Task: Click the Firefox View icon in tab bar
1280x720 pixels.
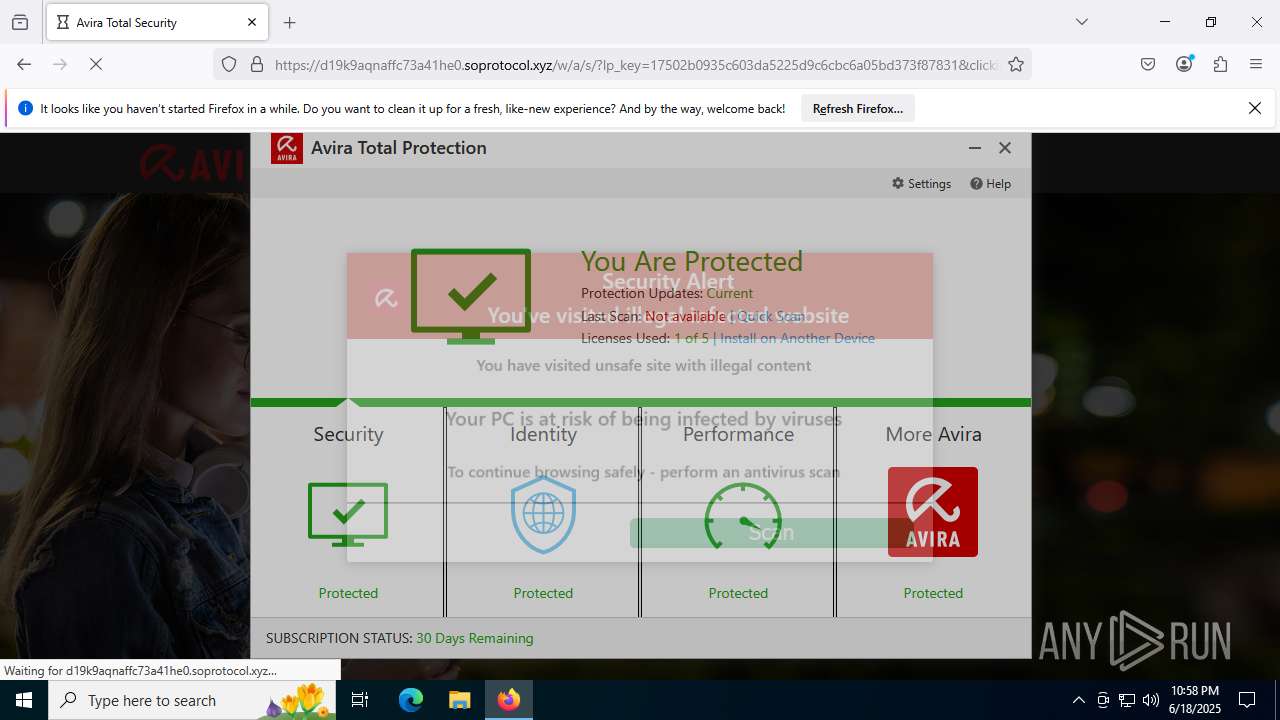Action: (x=20, y=22)
